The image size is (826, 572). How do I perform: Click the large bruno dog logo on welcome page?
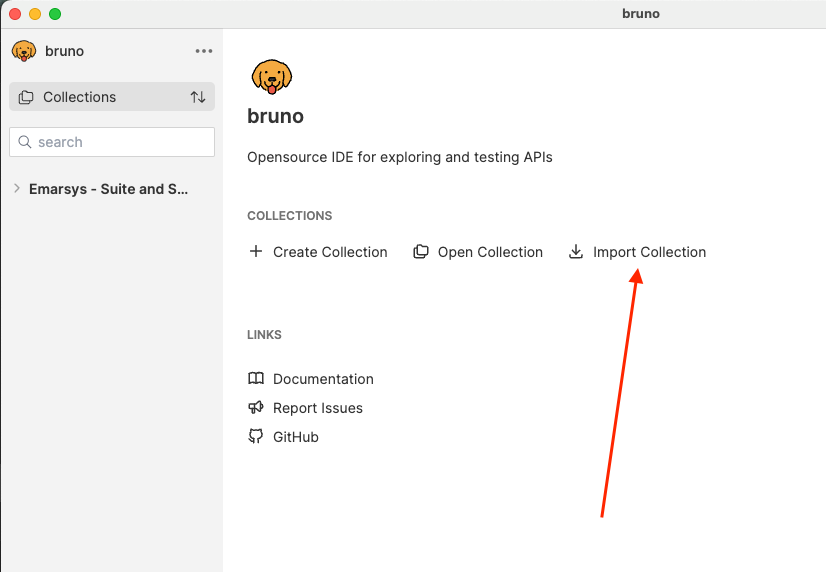(272, 77)
